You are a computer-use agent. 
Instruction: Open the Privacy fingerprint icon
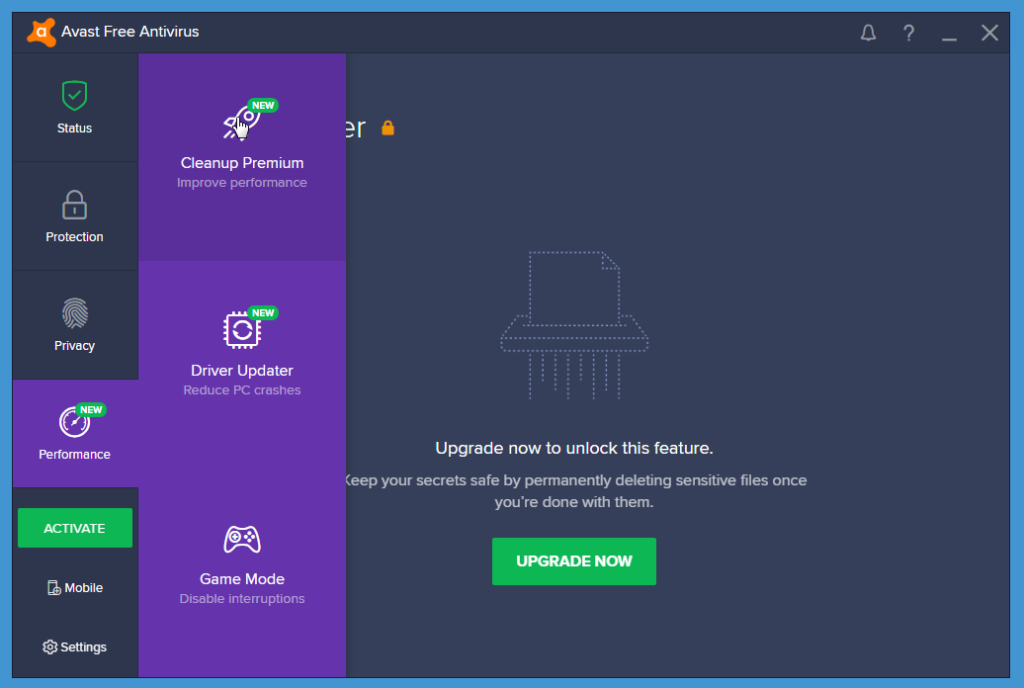click(x=74, y=313)
